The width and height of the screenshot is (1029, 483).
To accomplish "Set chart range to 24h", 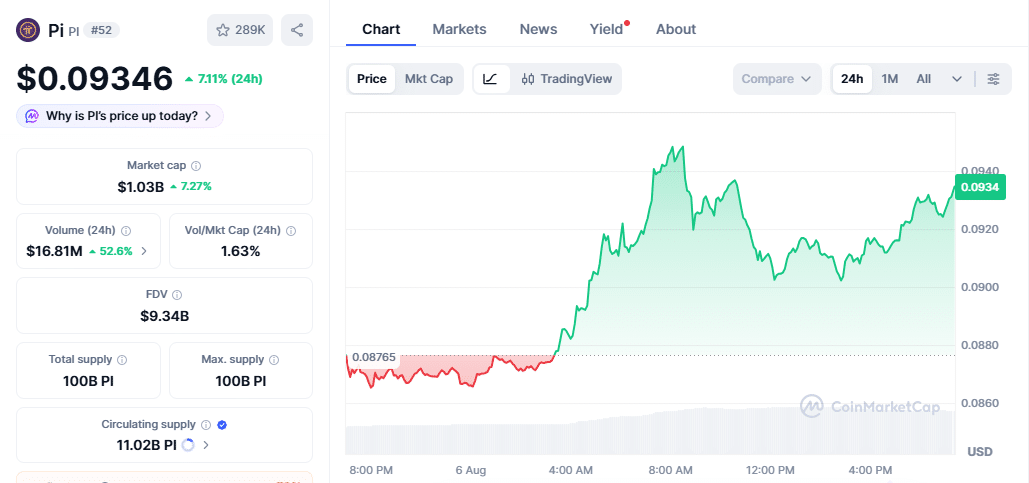I will 852,79.
